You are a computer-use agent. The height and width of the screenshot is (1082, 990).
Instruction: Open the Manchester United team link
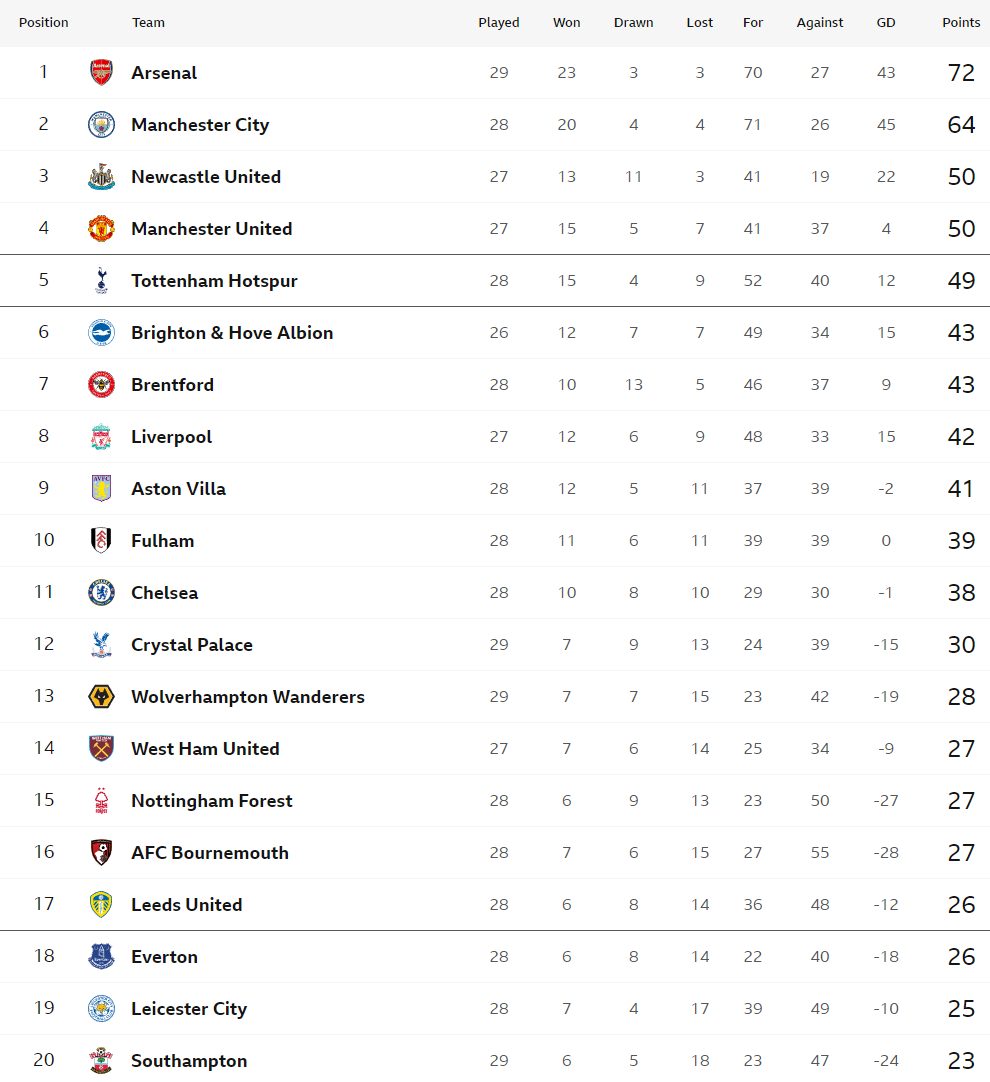point(212,228)
